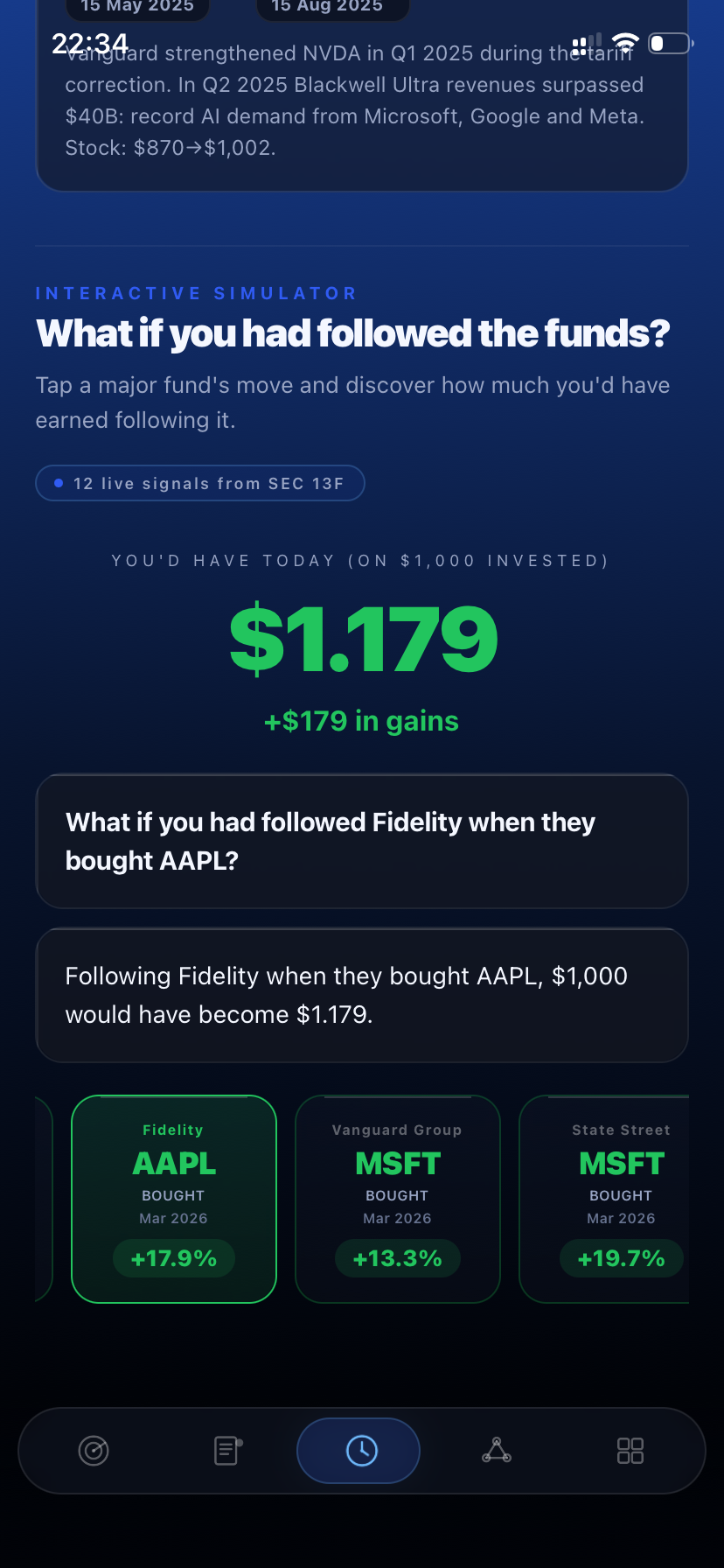Screen dimensions: 724x1568
Task: Expand the question card about following Fidelity
Action: pyautogui.click(x=361, y=840)
